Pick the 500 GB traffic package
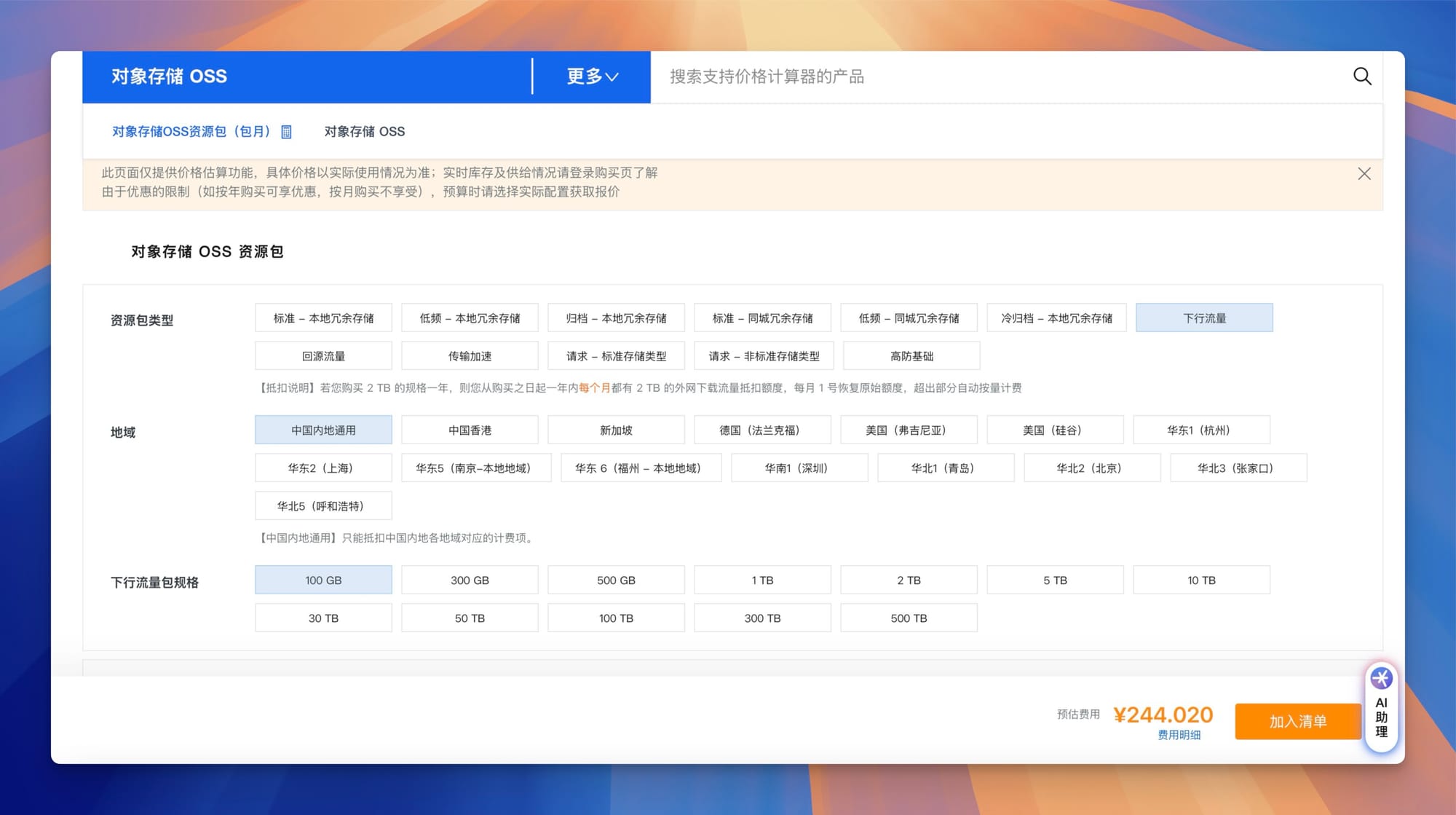 (616, 580)
